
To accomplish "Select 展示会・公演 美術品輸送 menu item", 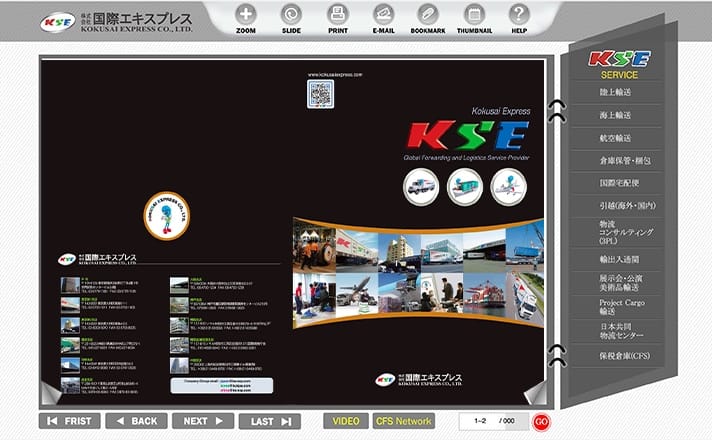I will pos(620,282).
